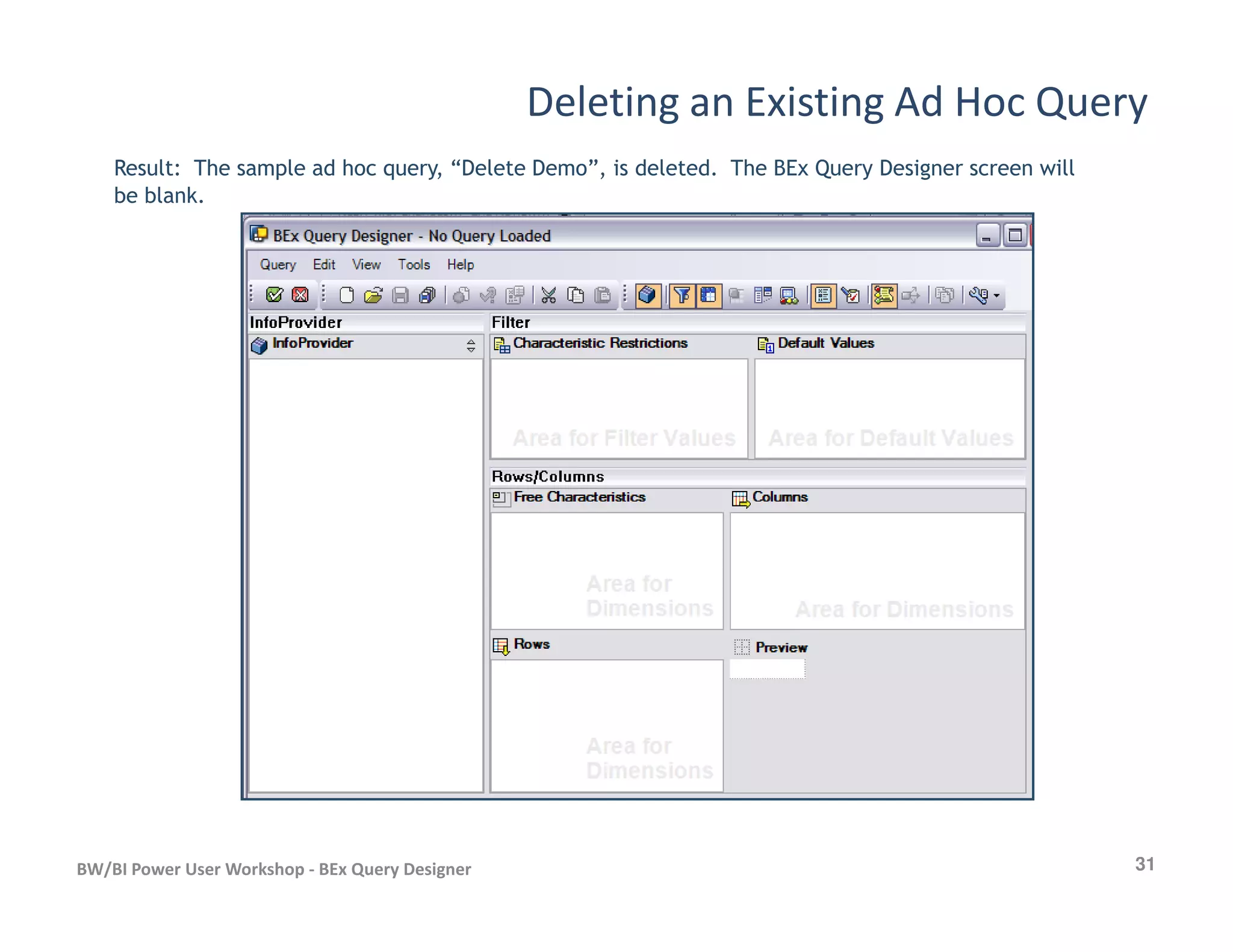
Task: Click the Preview label
Action: coord(781,648)
